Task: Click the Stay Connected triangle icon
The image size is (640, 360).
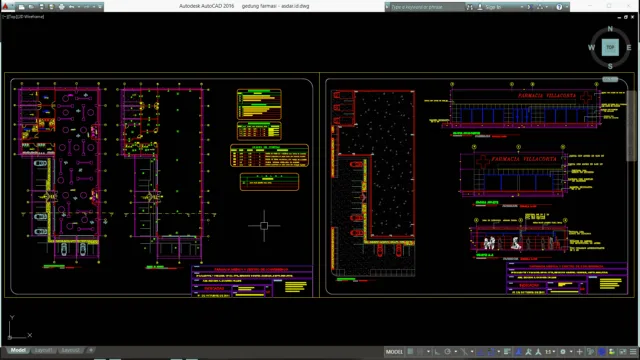Action: (540, 7)
